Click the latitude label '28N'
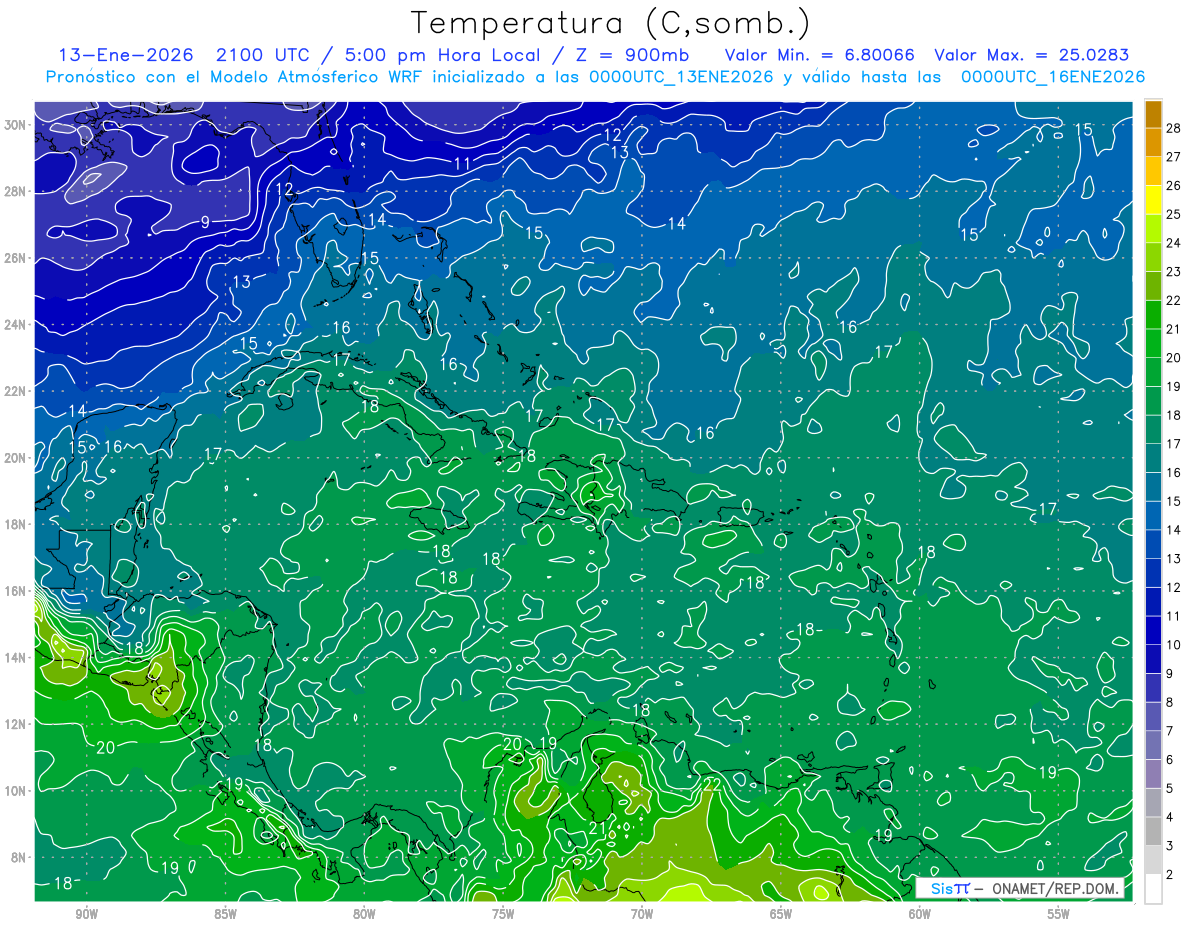Screen dimensions: 1200x927 tap(15, 191)
